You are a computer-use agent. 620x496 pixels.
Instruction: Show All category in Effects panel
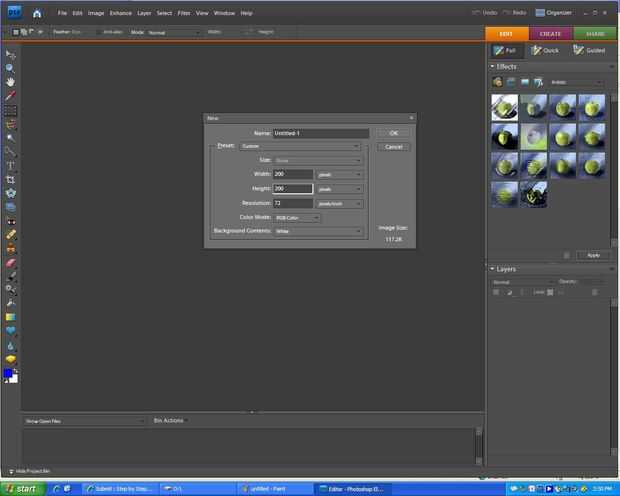538,82
